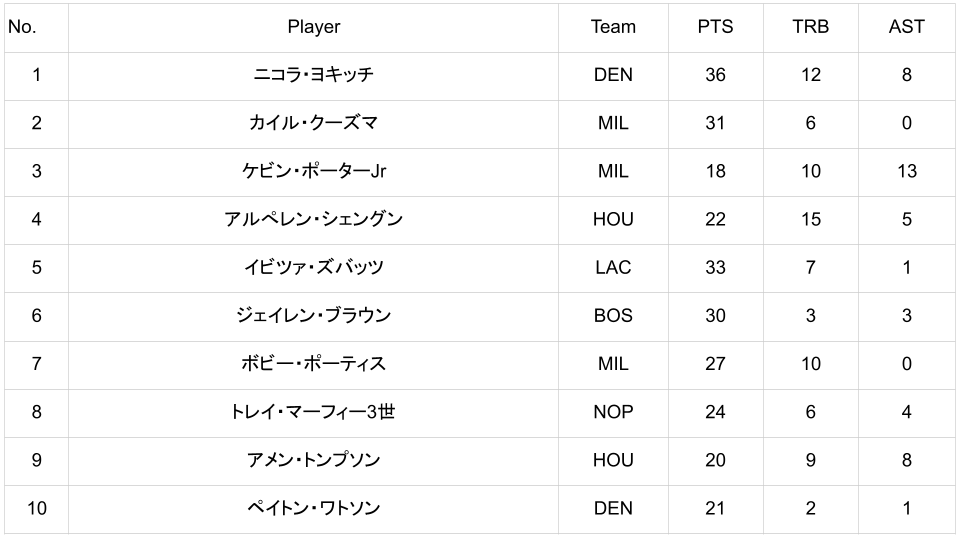
Task: Click the TRB column header
Action: tap(810, 27)
